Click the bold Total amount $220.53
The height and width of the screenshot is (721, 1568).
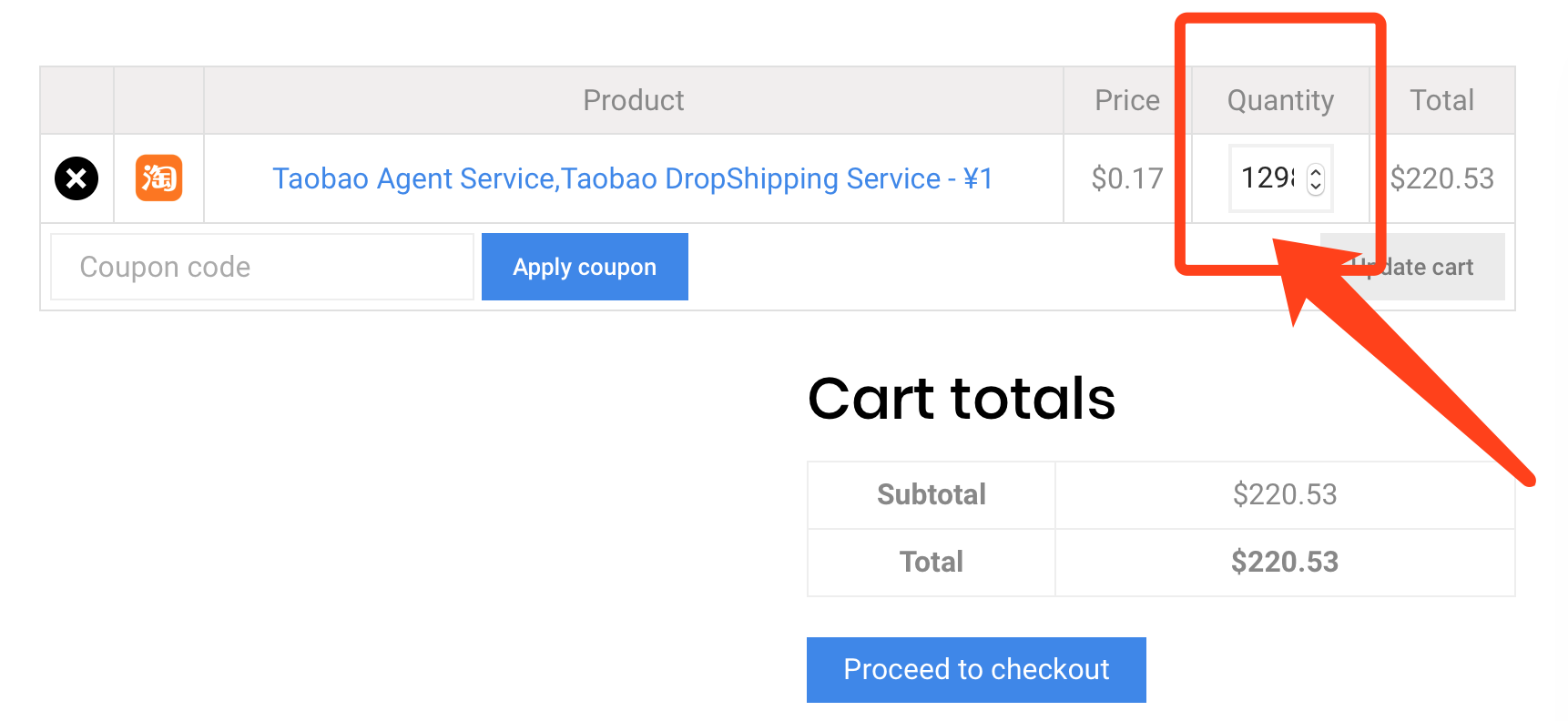pyautogui.click(x=1285, y=562)
